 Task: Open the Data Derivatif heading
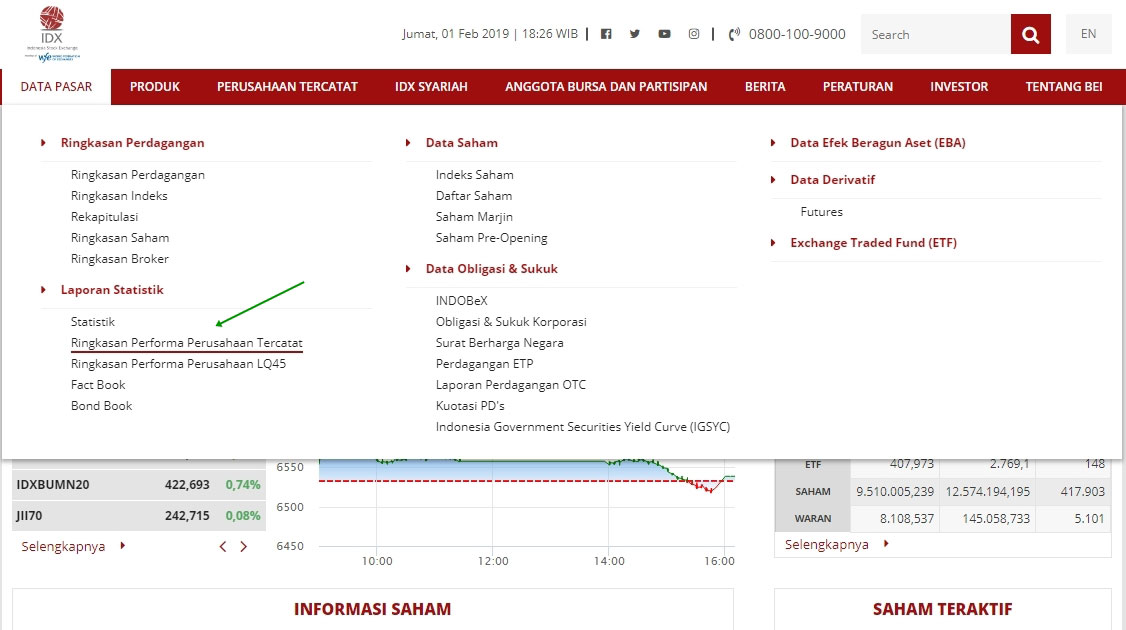(832, 180)
